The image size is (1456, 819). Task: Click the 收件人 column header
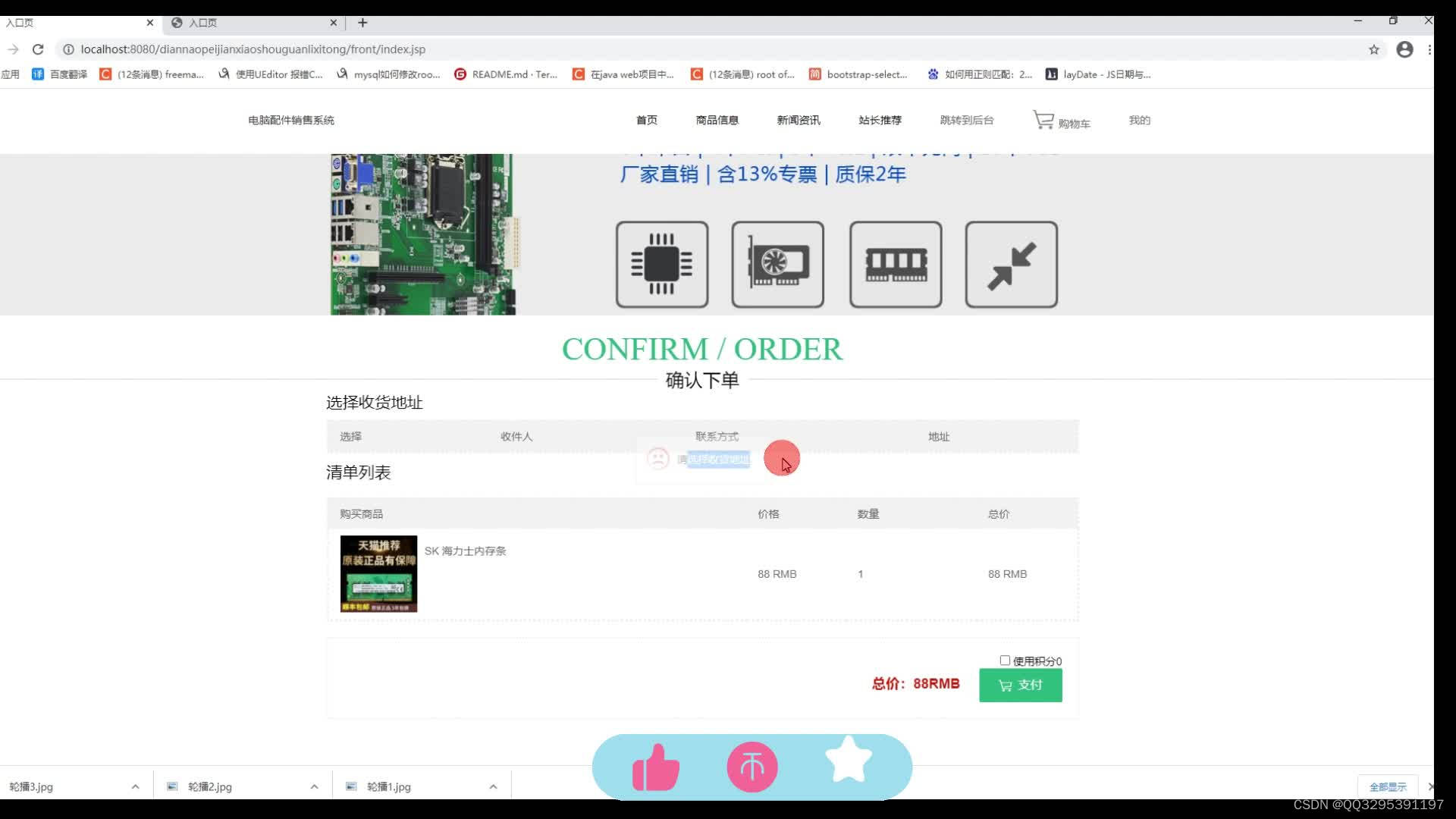point(516,436)
